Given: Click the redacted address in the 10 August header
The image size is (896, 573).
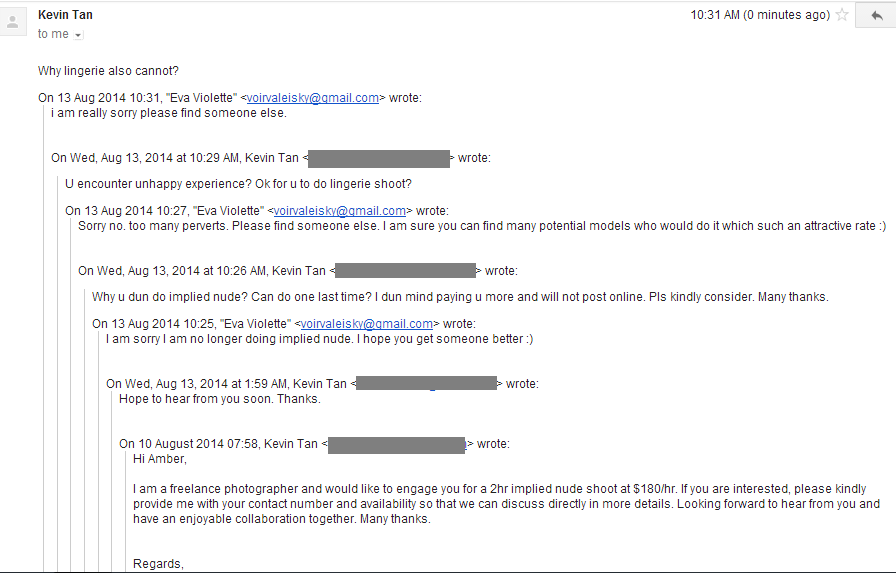Looking at the screenshot, I should click(397, 444).
